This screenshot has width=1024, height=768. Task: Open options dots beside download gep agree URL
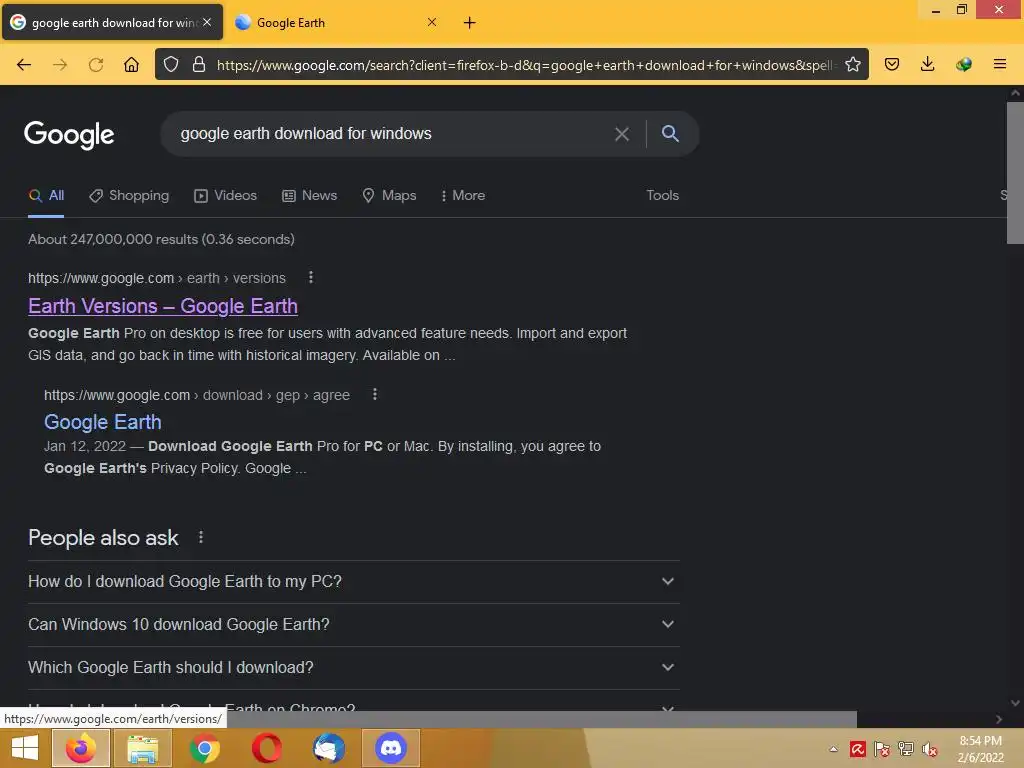tap(375, 394)
